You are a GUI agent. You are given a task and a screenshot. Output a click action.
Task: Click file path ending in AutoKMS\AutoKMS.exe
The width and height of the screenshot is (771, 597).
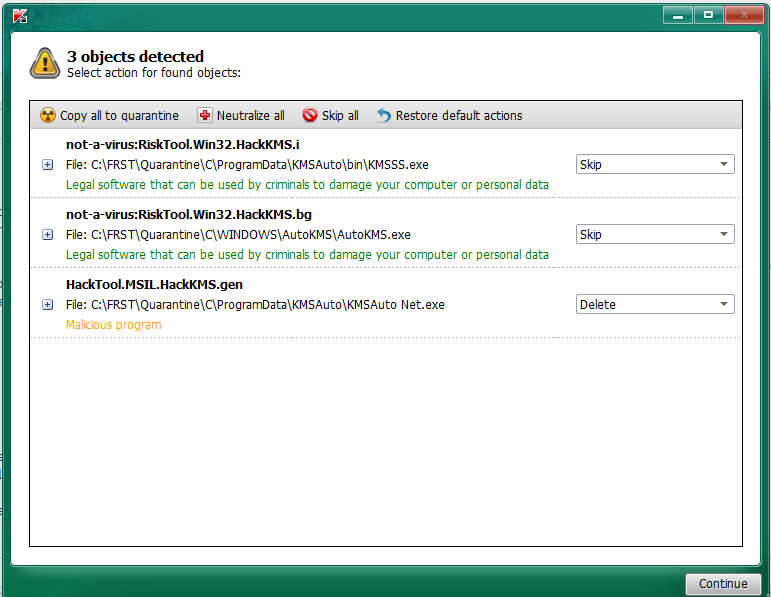[238, 235]
